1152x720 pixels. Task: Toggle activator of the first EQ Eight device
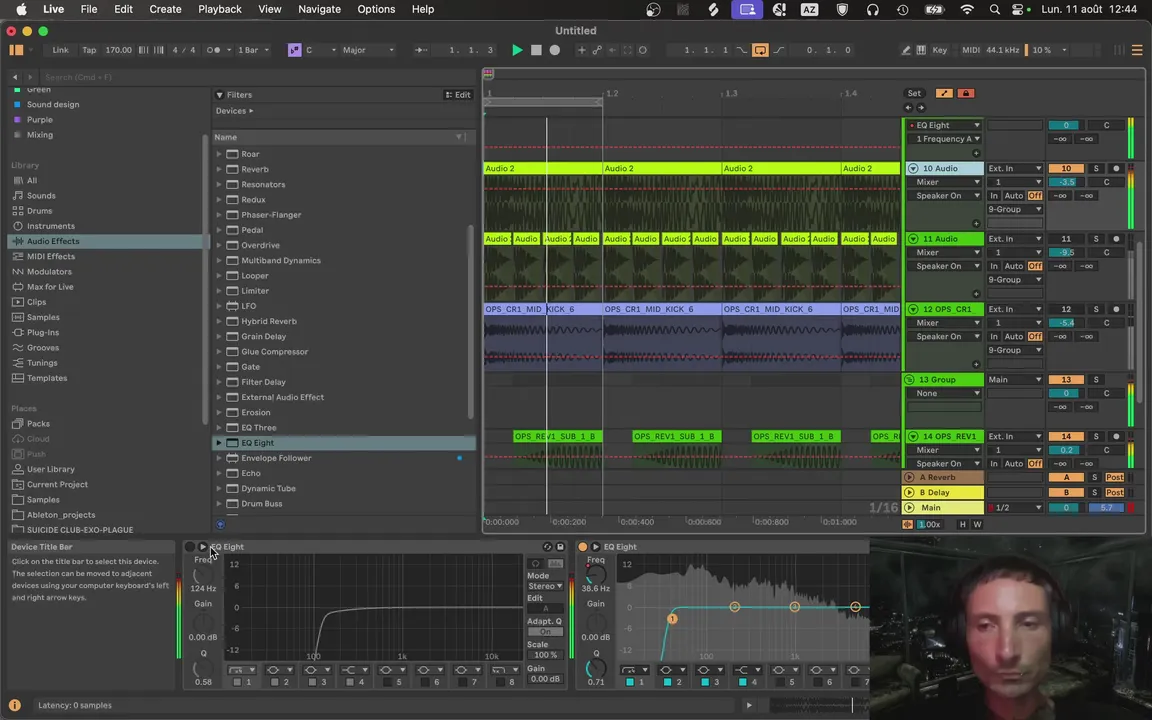190,547
